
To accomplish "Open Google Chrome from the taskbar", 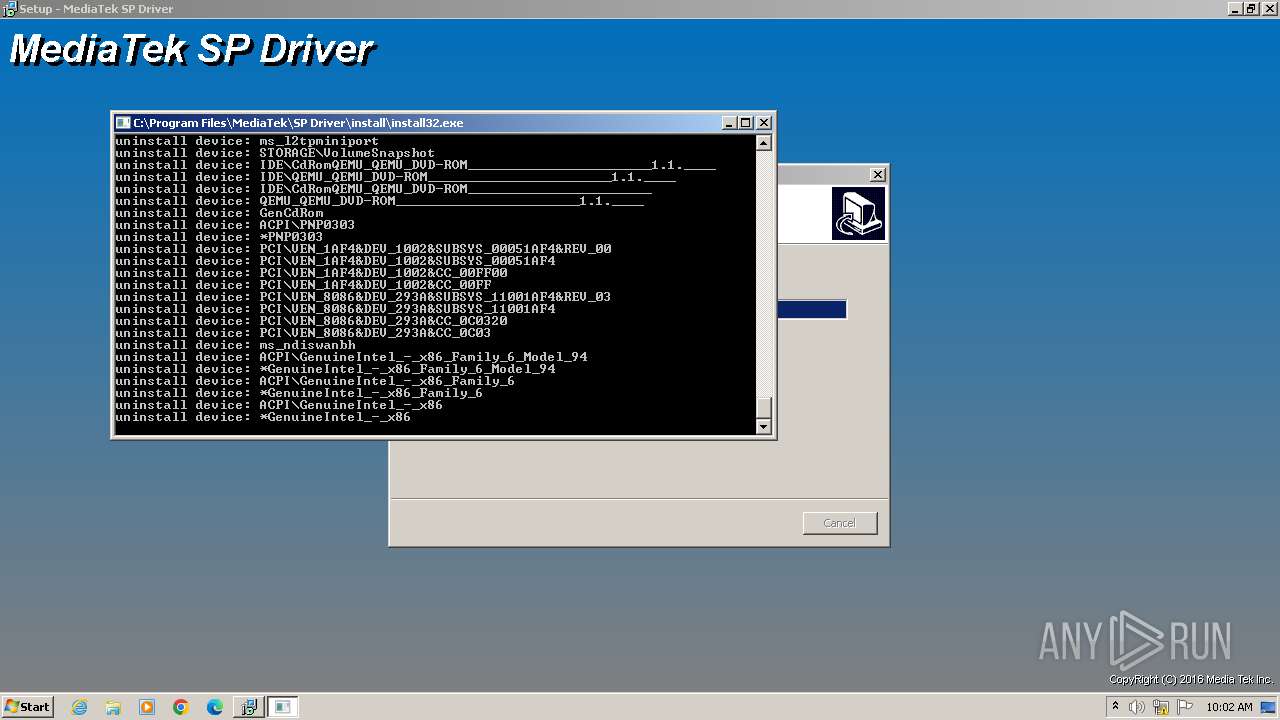I will click(x=181, y=707).
